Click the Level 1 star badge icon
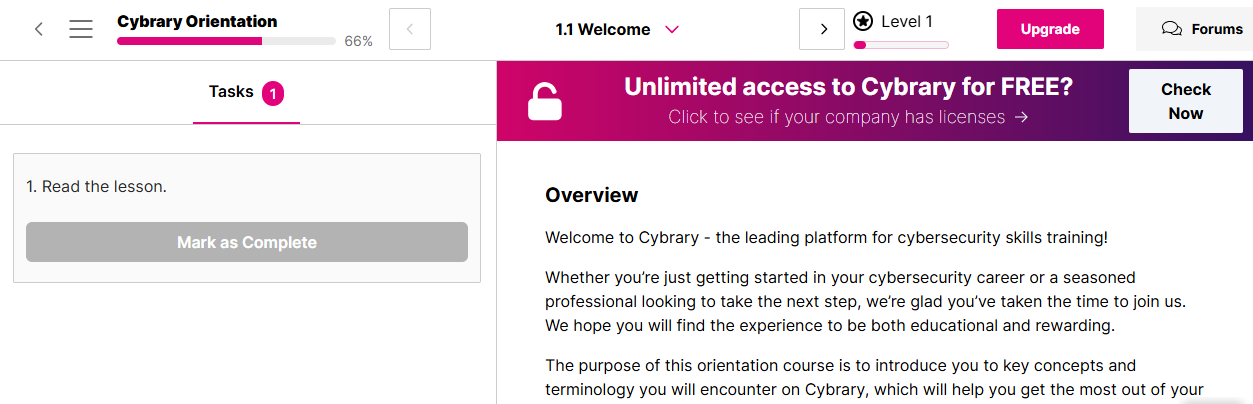Screen dimensions: 1253x404 (863, 21)
